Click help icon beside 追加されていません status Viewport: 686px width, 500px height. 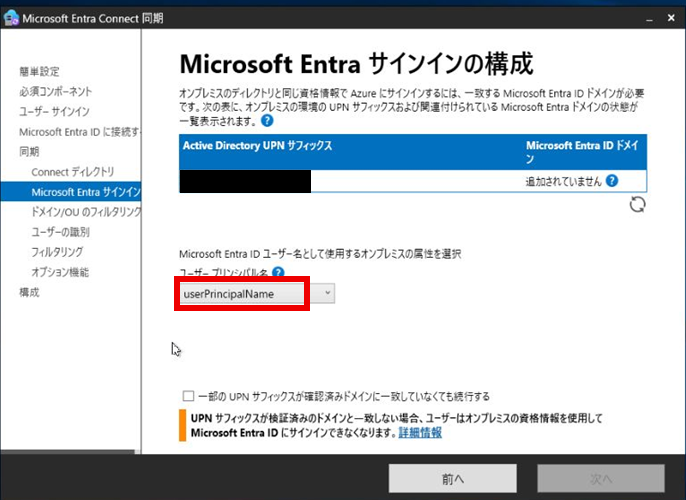coord(612,181)
